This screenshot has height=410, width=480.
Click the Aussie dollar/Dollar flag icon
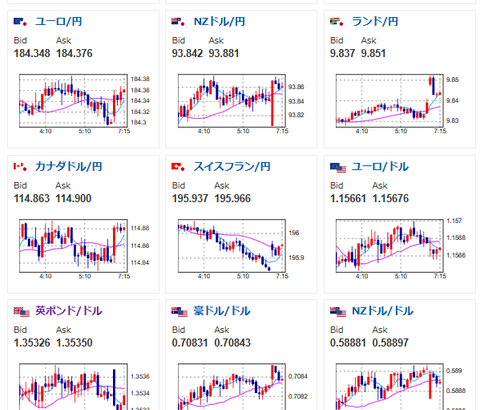180,312
